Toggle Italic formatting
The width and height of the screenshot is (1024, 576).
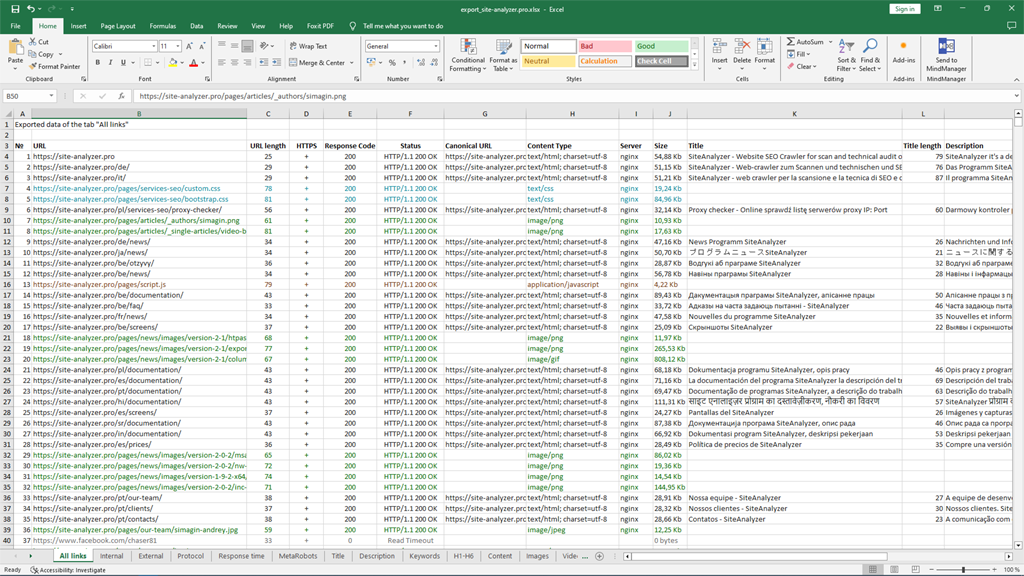point(110,63)
